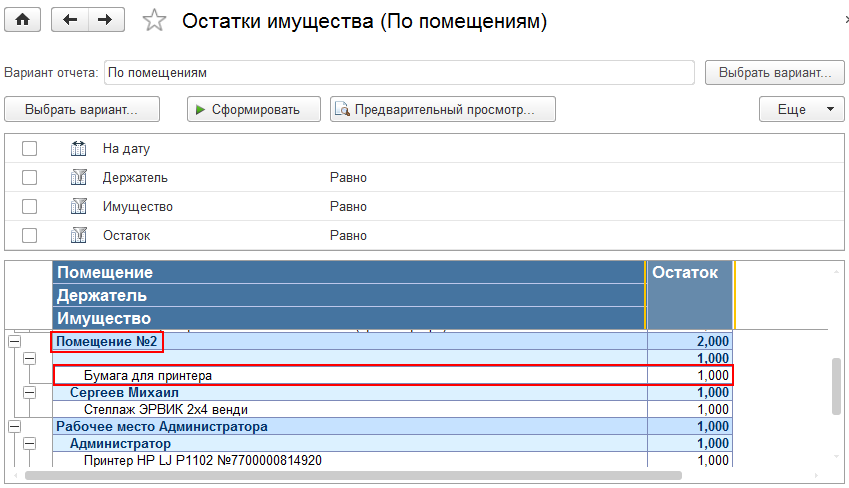Enable the На дату checkbox
Screen dimensions: 849x488
(x=29, y=148)
